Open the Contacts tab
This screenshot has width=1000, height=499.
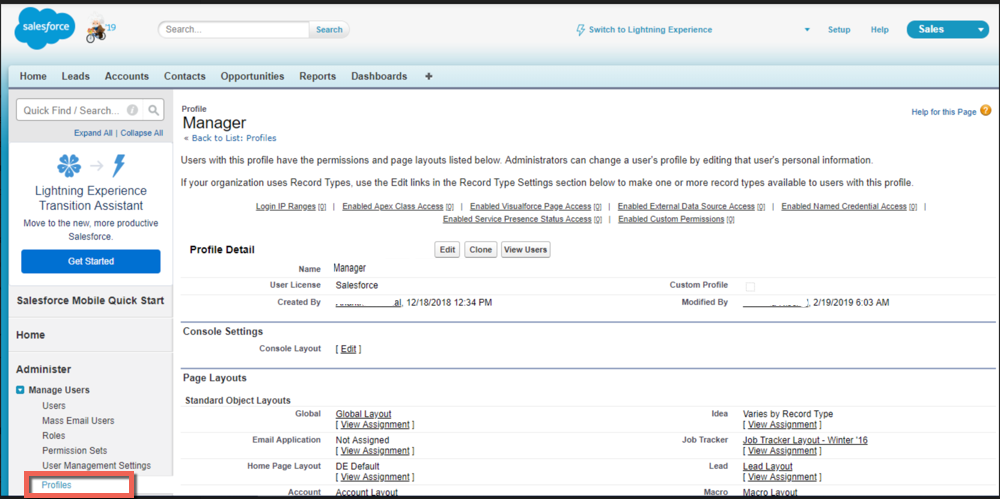coord(185,76)
